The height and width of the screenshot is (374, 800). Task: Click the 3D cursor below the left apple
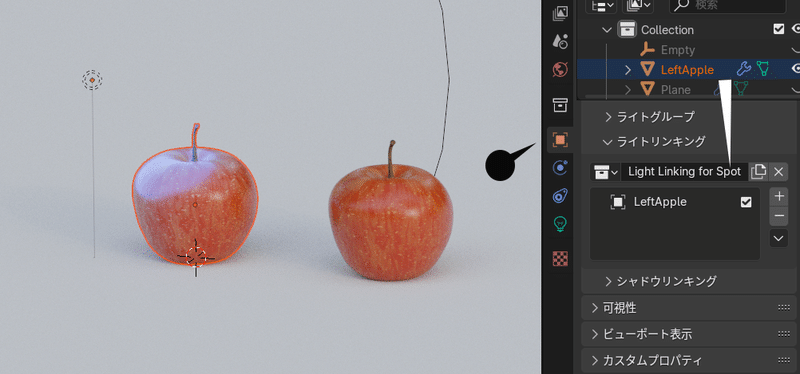click(196, 258)
